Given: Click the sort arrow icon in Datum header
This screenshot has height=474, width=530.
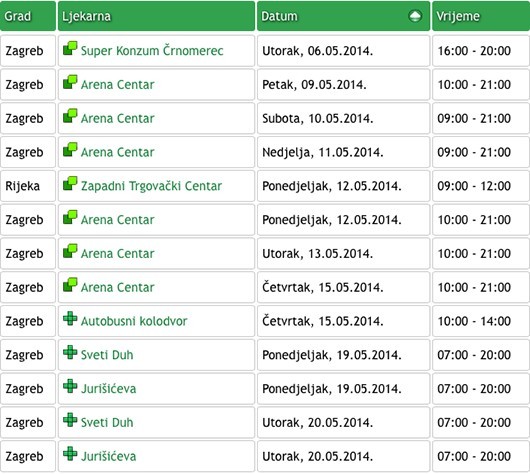Looking at the screenshot, I should pyautogui.click(x=415, y=16).
